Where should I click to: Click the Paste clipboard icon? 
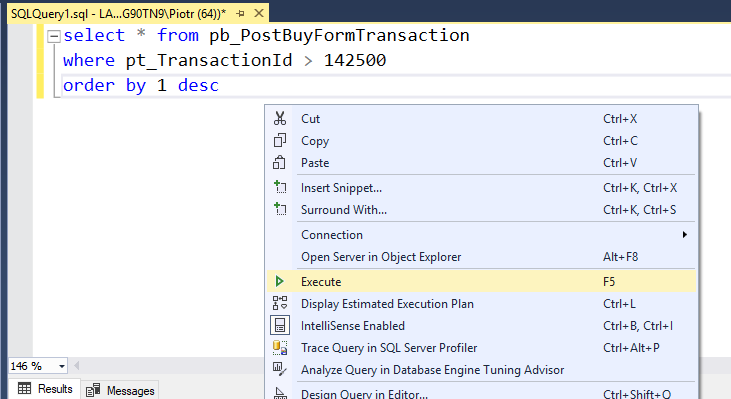[x=280, y=163]
